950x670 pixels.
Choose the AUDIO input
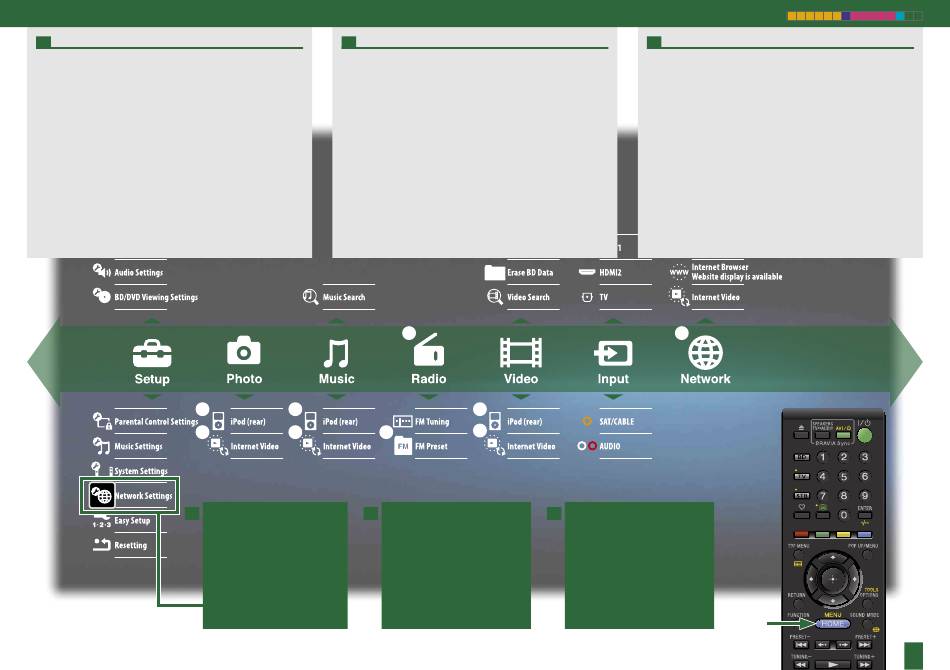(599, 446)
